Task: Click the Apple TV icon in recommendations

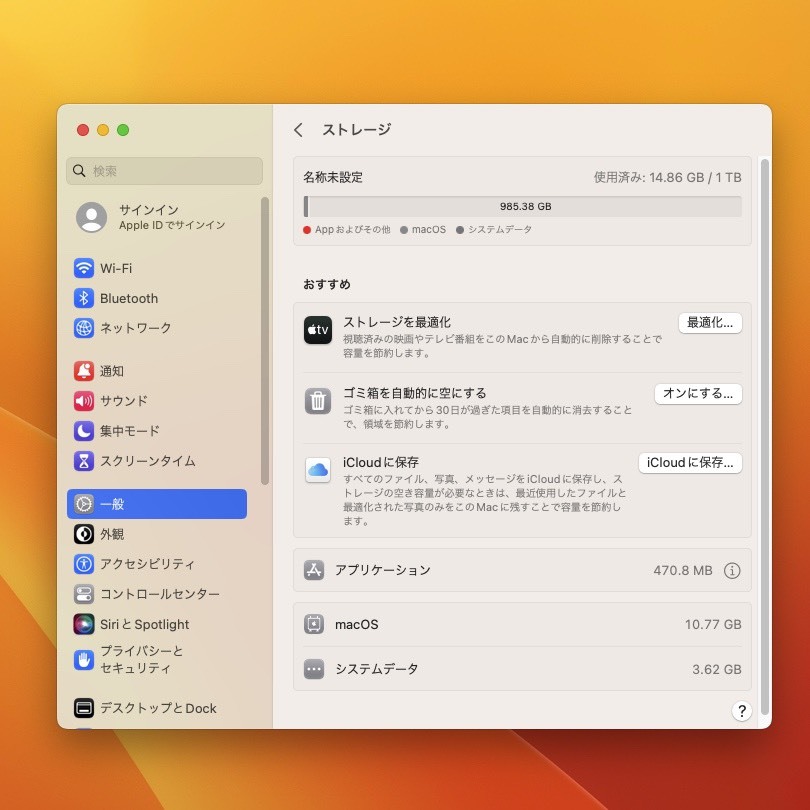Action: [318, 330]
